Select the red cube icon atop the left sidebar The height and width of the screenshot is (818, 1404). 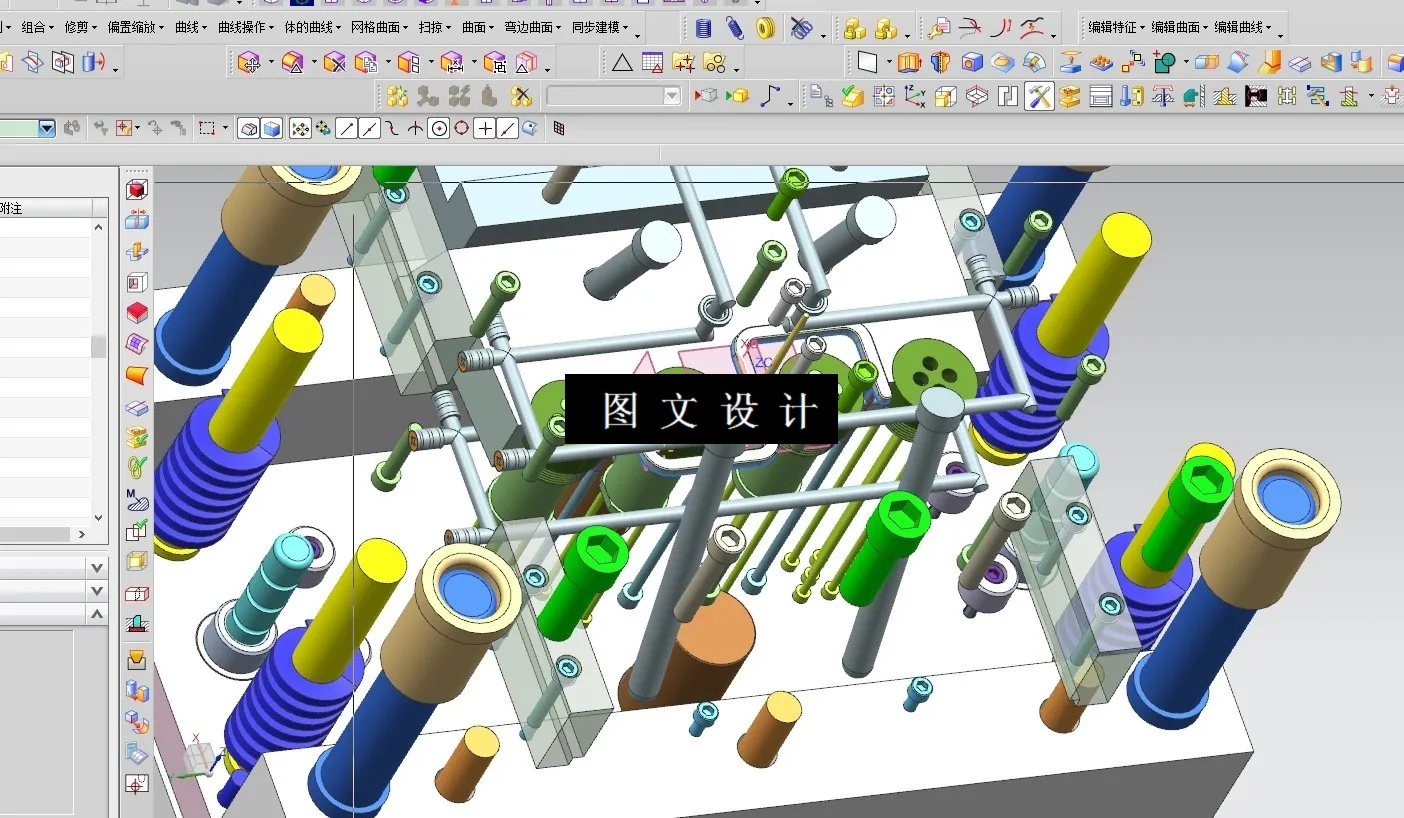click(136, 188)
